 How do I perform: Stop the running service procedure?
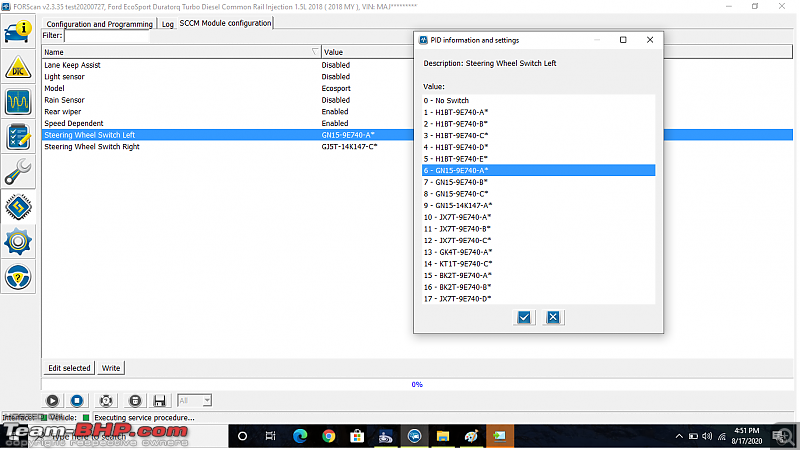point(77,401)
